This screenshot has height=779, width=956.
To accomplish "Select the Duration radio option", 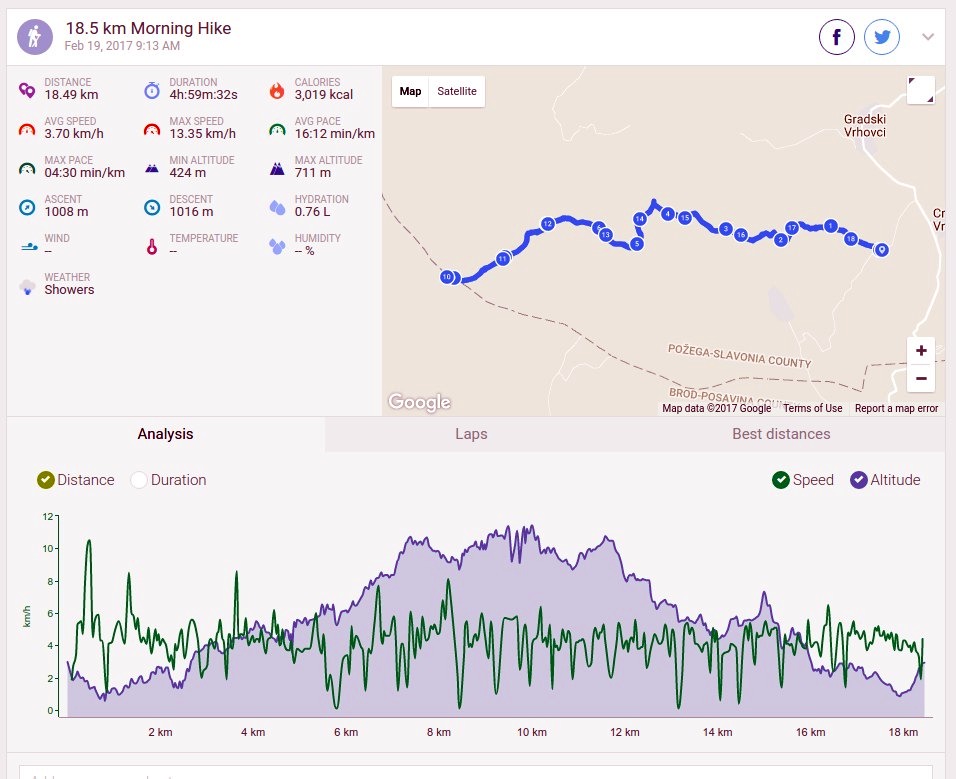I will pos(139,480).
